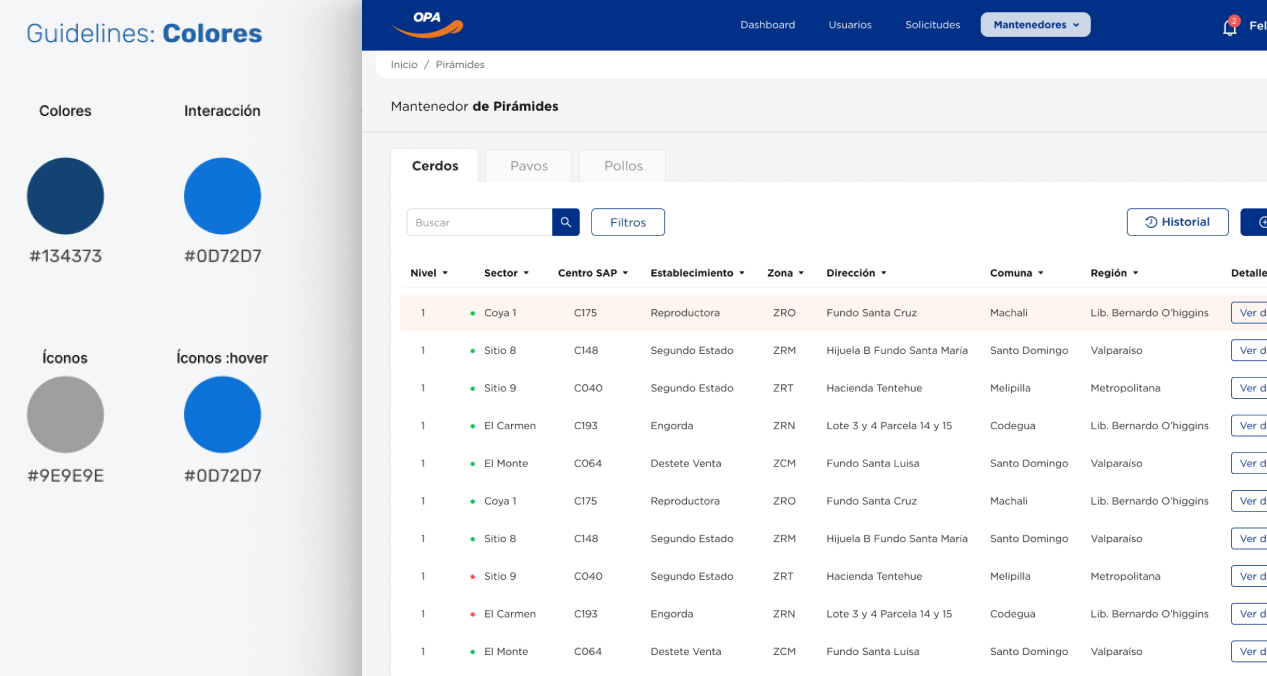Click the OPA logo in header

427,24
